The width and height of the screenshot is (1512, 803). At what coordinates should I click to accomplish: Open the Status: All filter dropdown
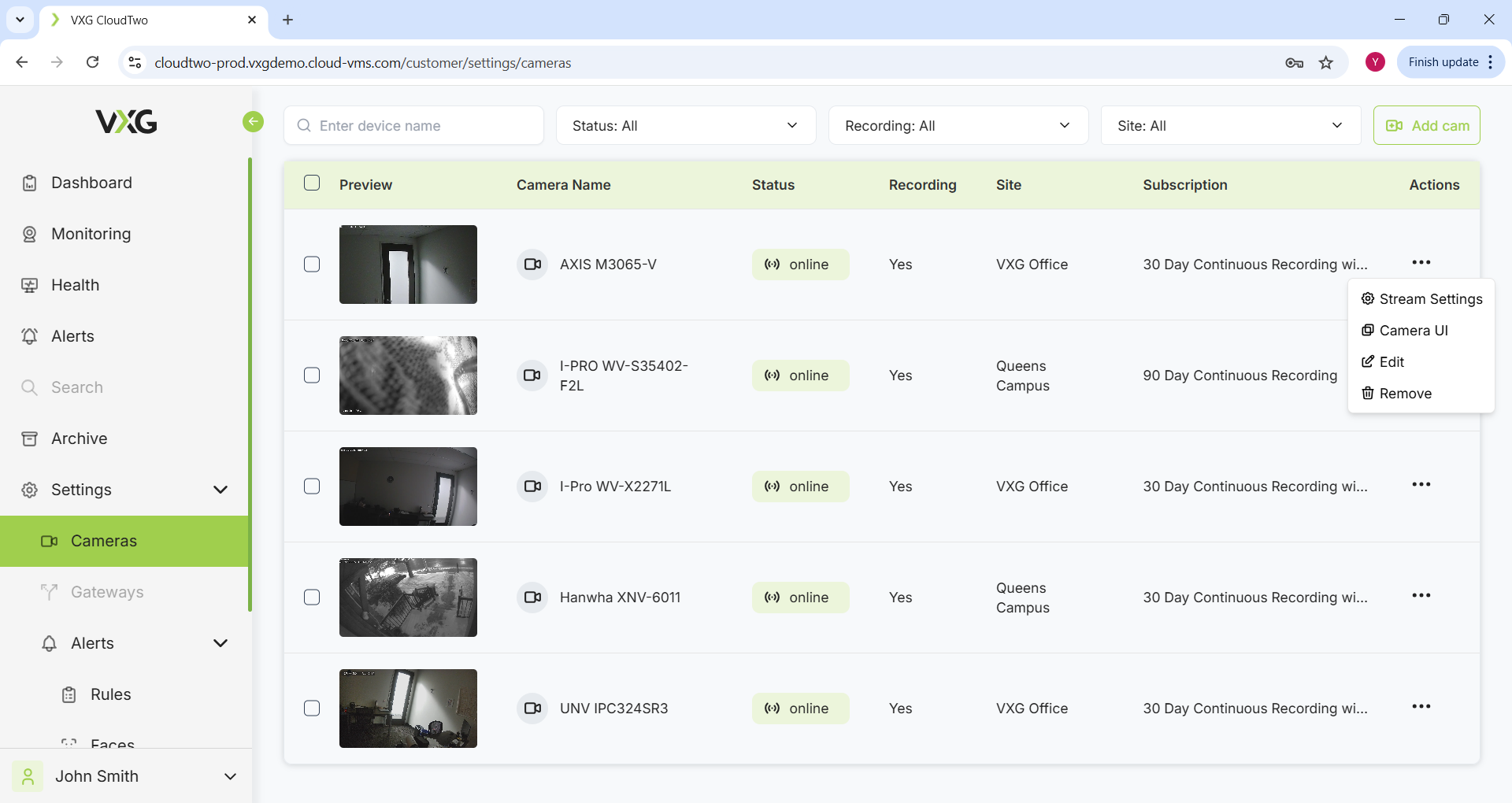pos(685,126)
